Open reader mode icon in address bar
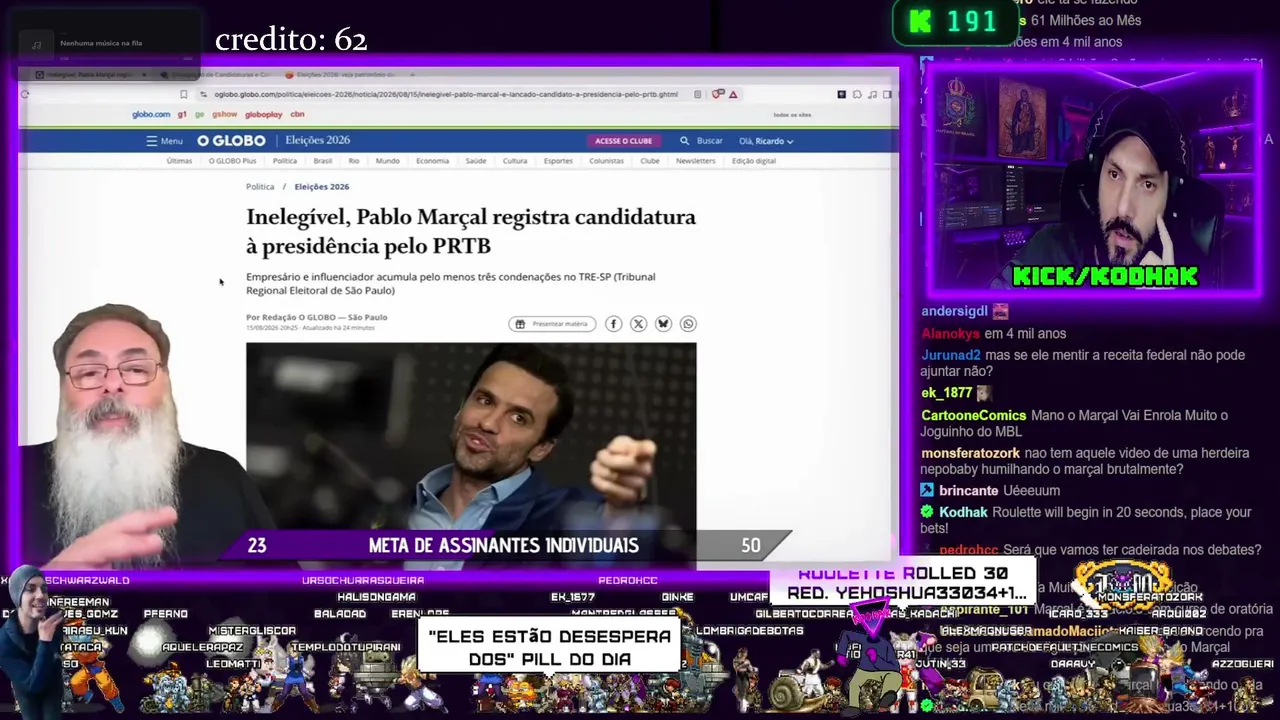 pos(697,94)
